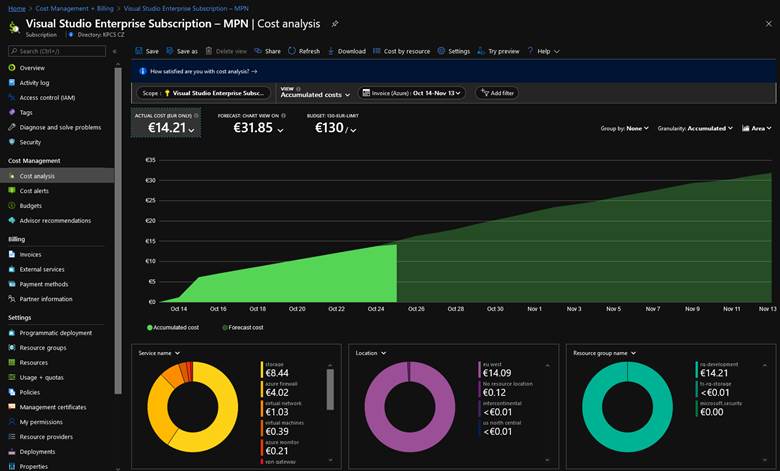Viewport: 780px width, 471px height.
Task: Click the eu west €14.09 legend swatch
Action: point(480,370)
